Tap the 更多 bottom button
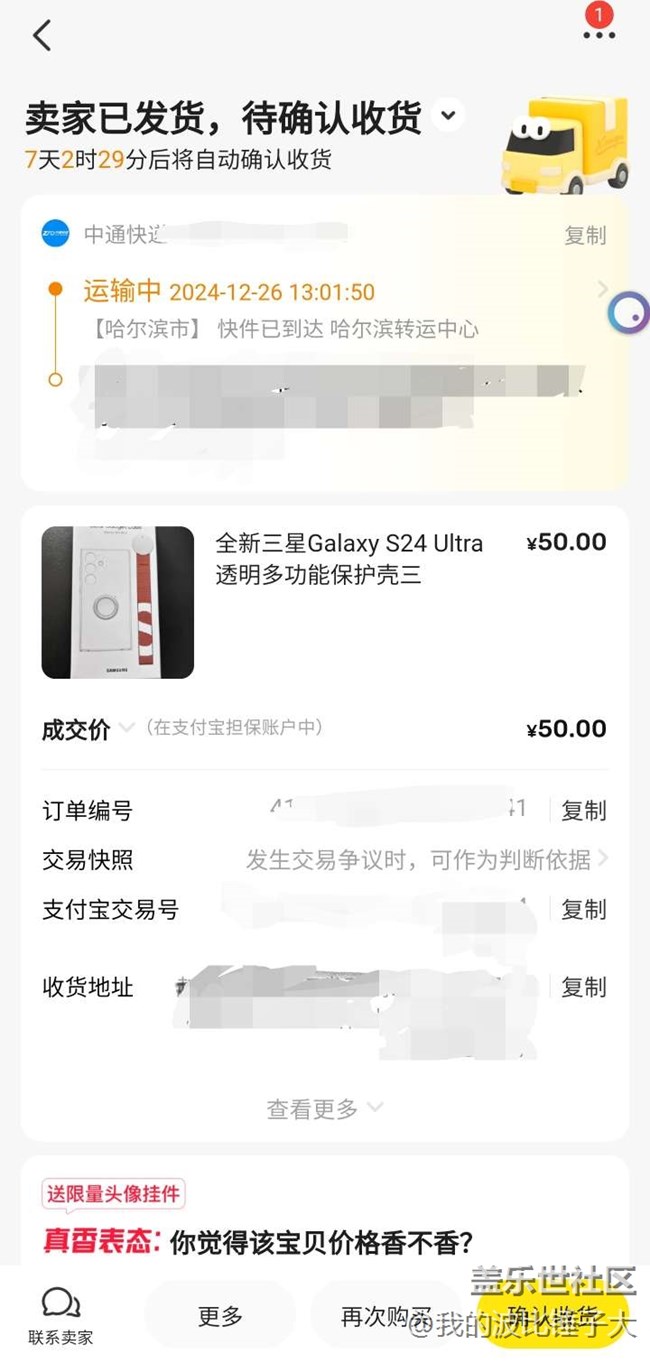 tap(220, 1316)
